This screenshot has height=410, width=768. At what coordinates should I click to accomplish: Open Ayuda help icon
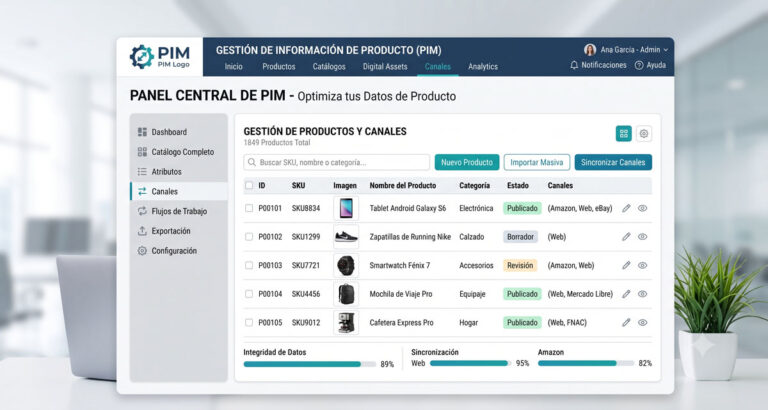(x=639, y=65)
